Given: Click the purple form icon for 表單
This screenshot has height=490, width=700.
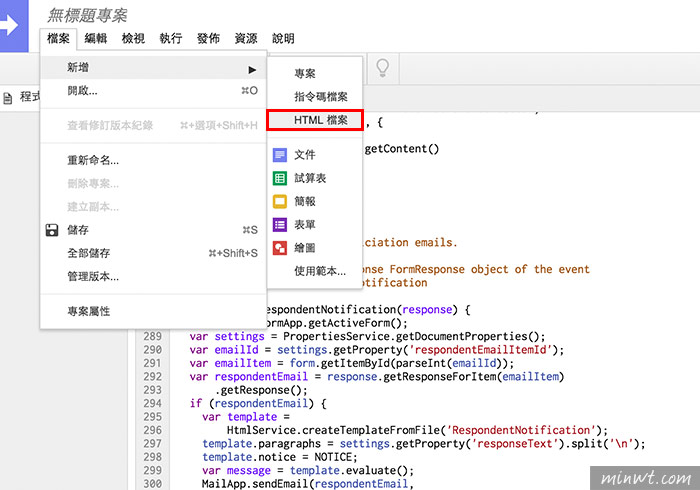Looking at the screenshot, I should pos(280,224).
